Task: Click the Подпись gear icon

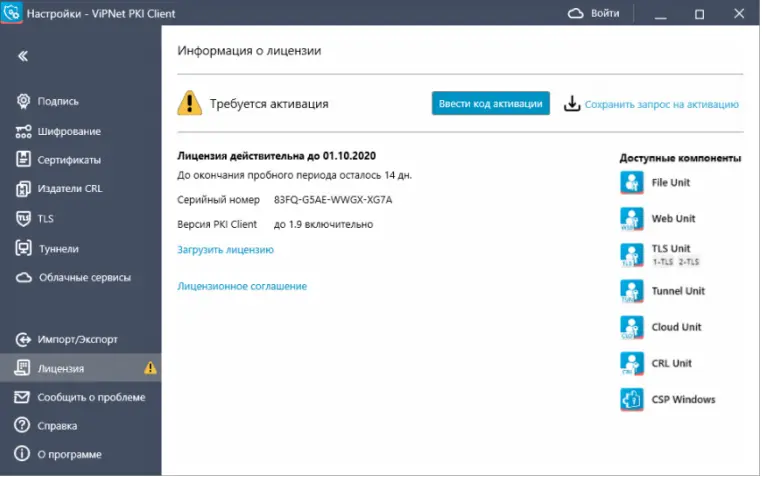Action: 23,101
